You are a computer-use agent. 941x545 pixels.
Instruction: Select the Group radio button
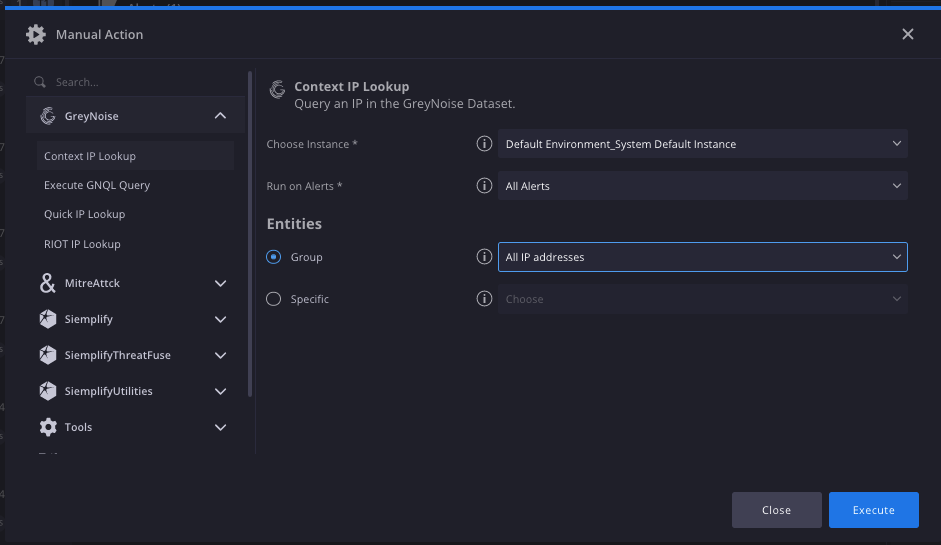[274, 257]
